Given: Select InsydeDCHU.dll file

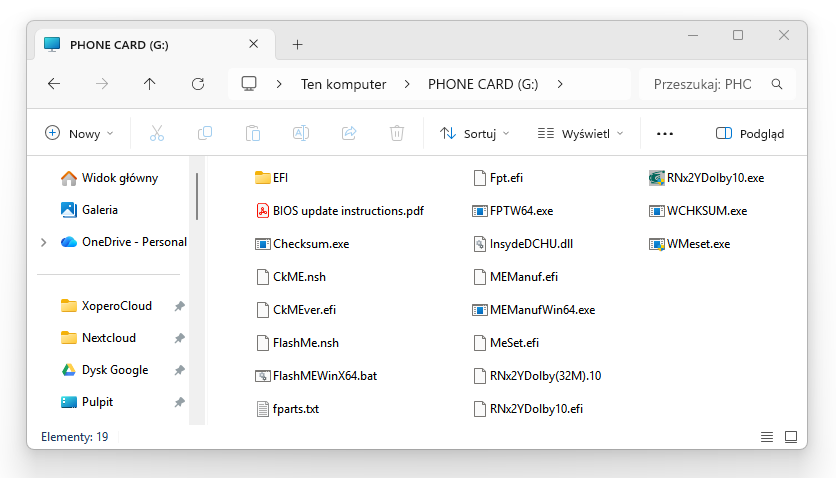Looking at the screenshot, I should coord(530,243).
